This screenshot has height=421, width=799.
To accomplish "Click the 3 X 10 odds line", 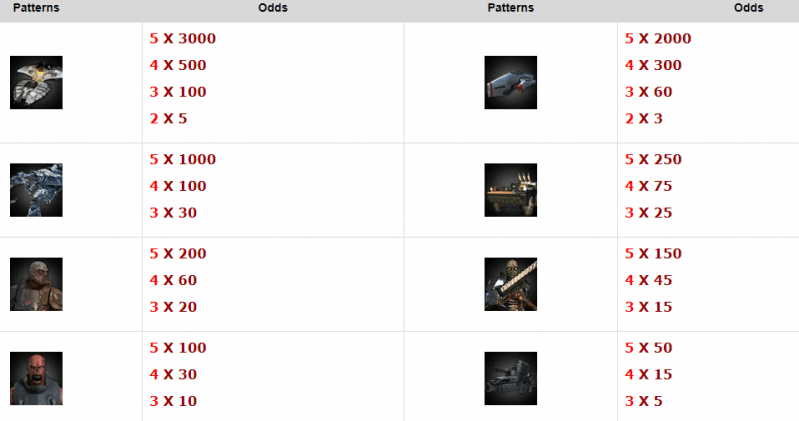I will point(173,401).
